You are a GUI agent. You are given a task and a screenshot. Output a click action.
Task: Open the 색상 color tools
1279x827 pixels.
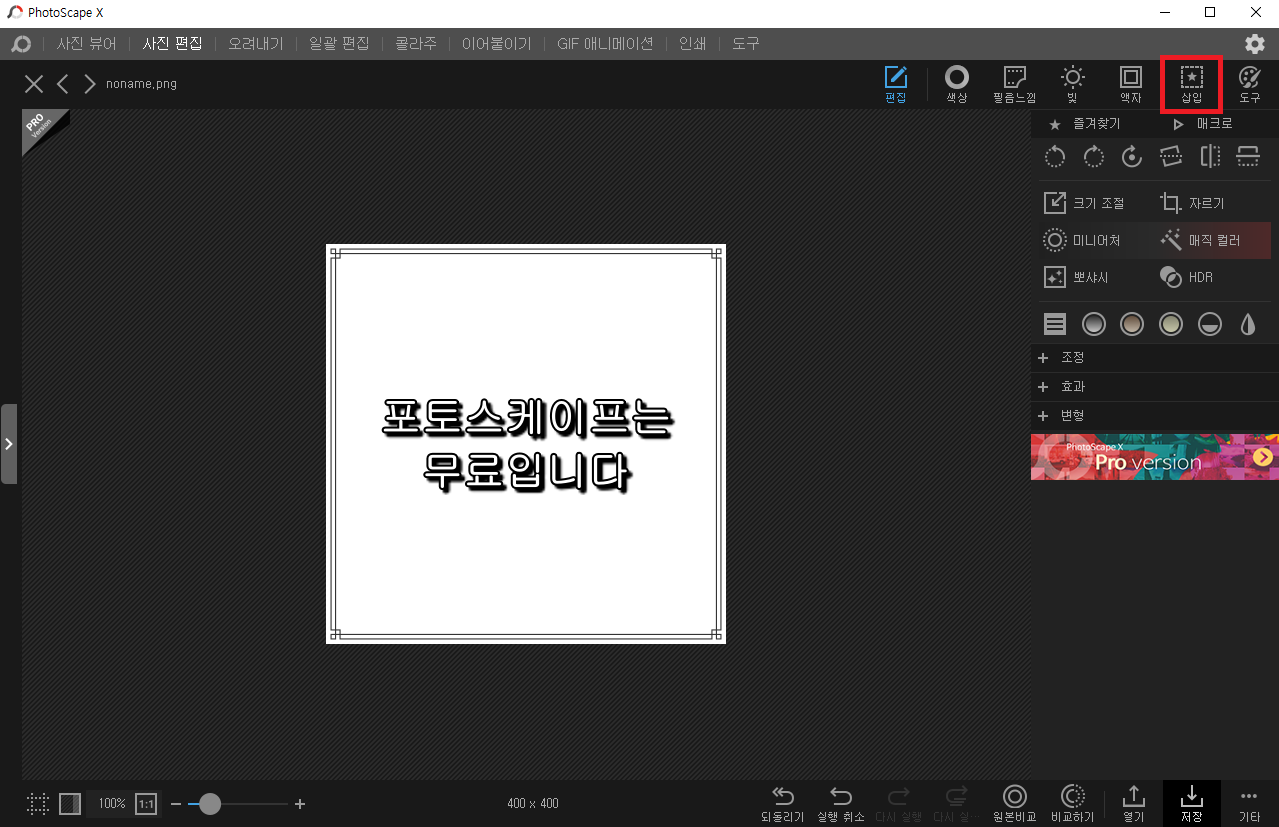click(957, 84)
